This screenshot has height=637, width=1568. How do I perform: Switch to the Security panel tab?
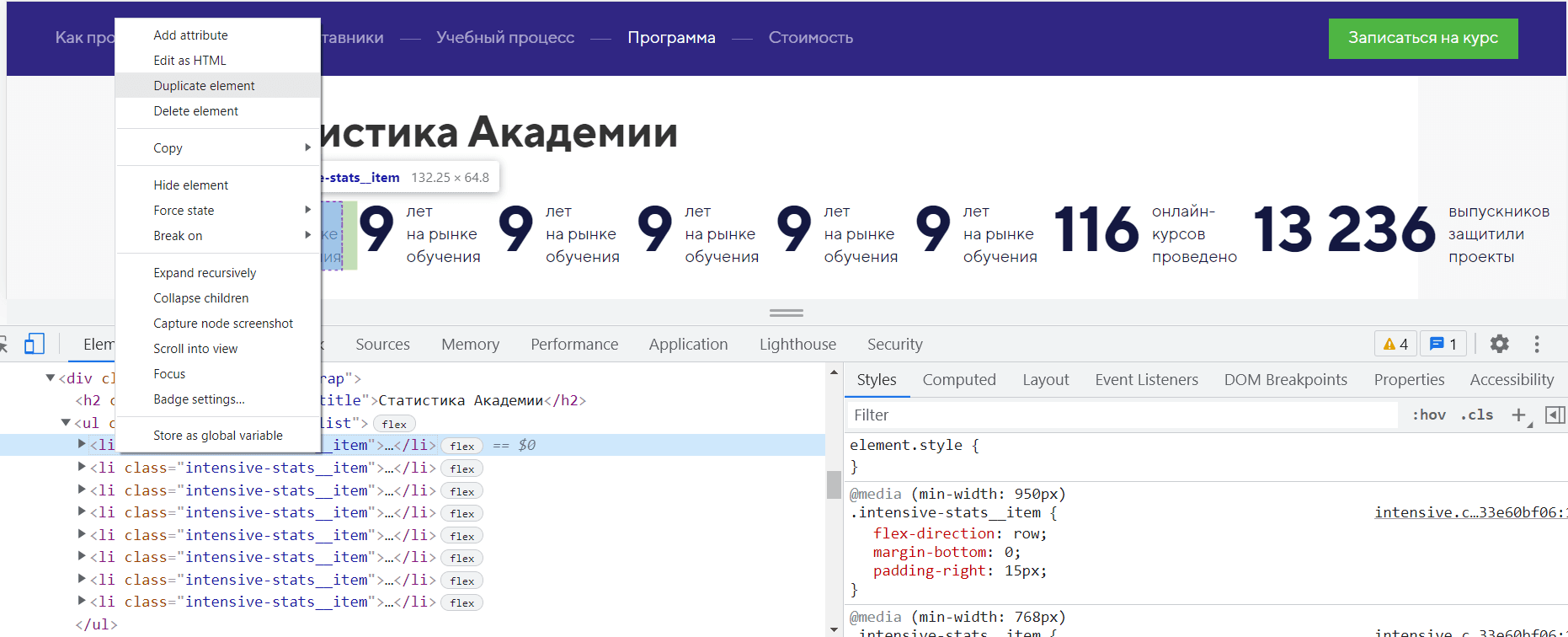click(894, 344)
